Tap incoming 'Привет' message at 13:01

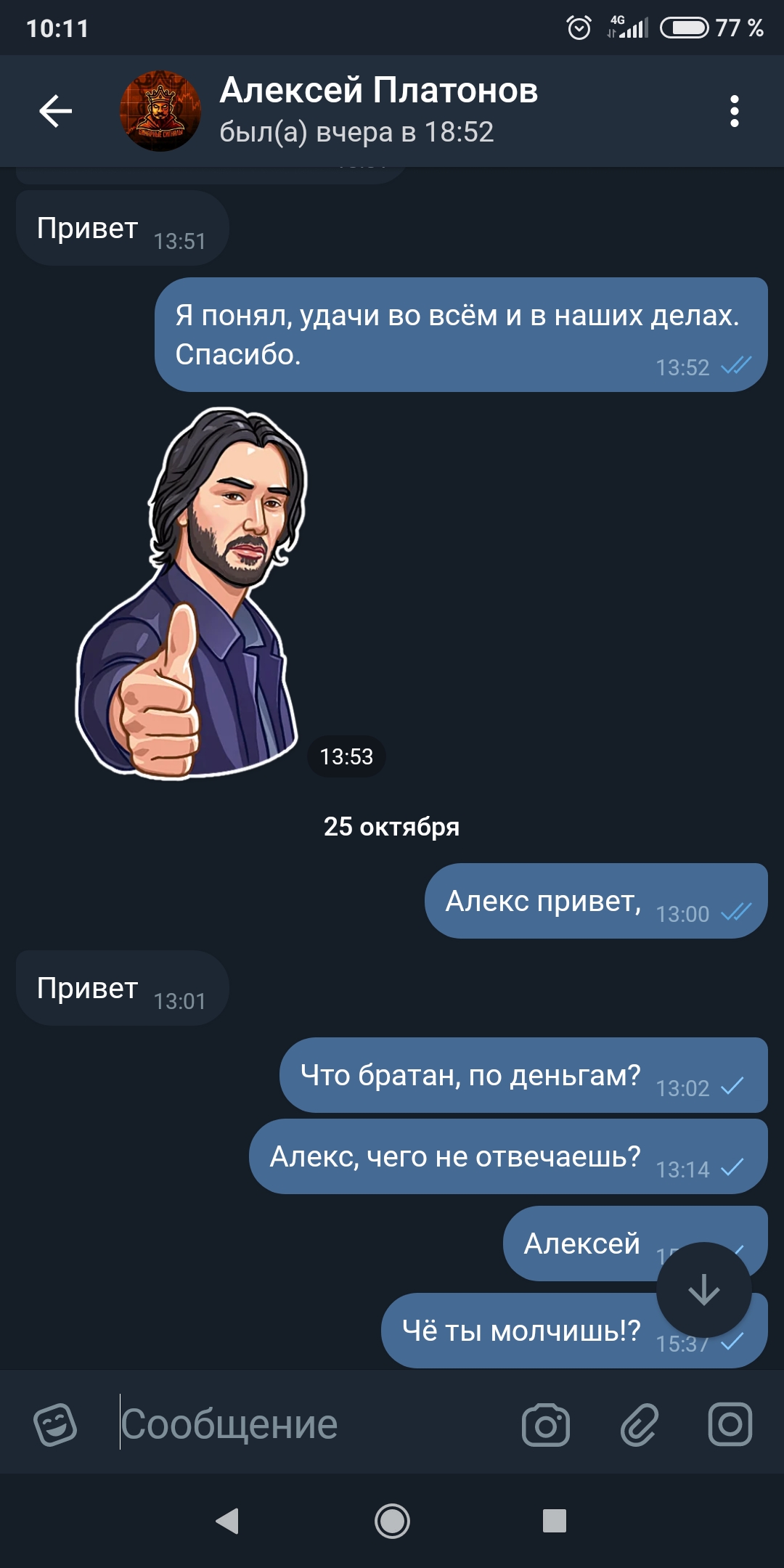(x=123, y=988)
